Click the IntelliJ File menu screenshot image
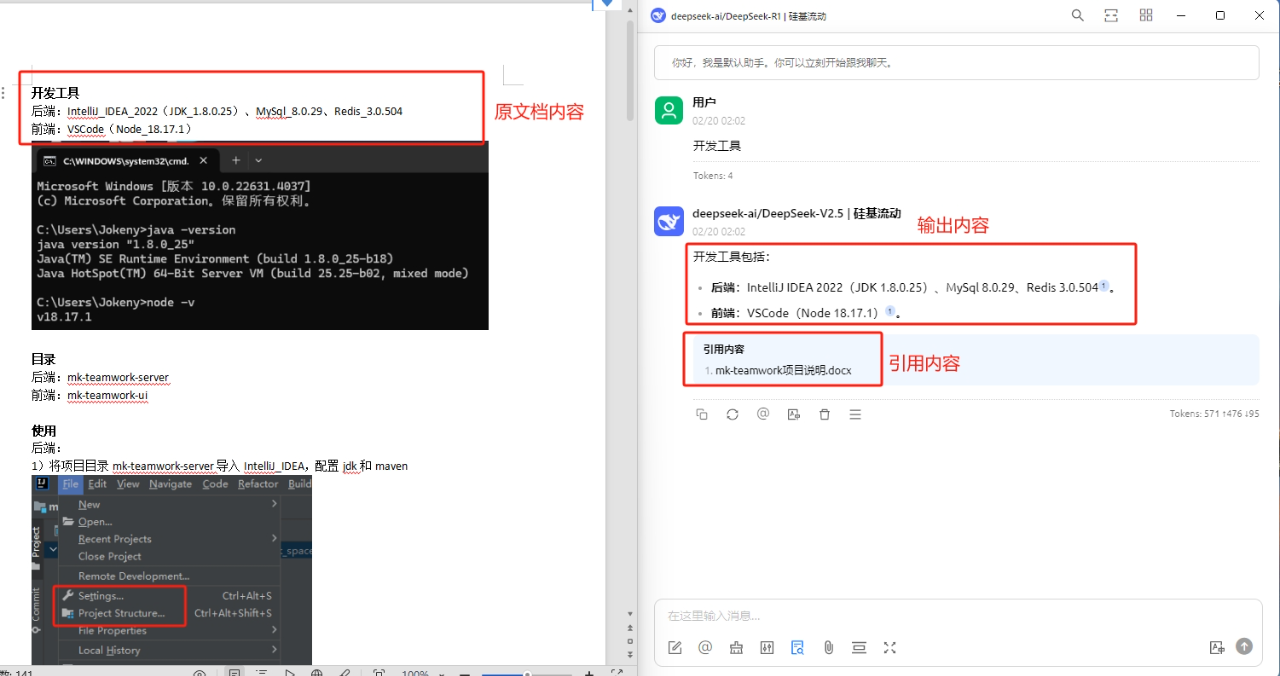1280x676 pixels. (x=172, y=570)
